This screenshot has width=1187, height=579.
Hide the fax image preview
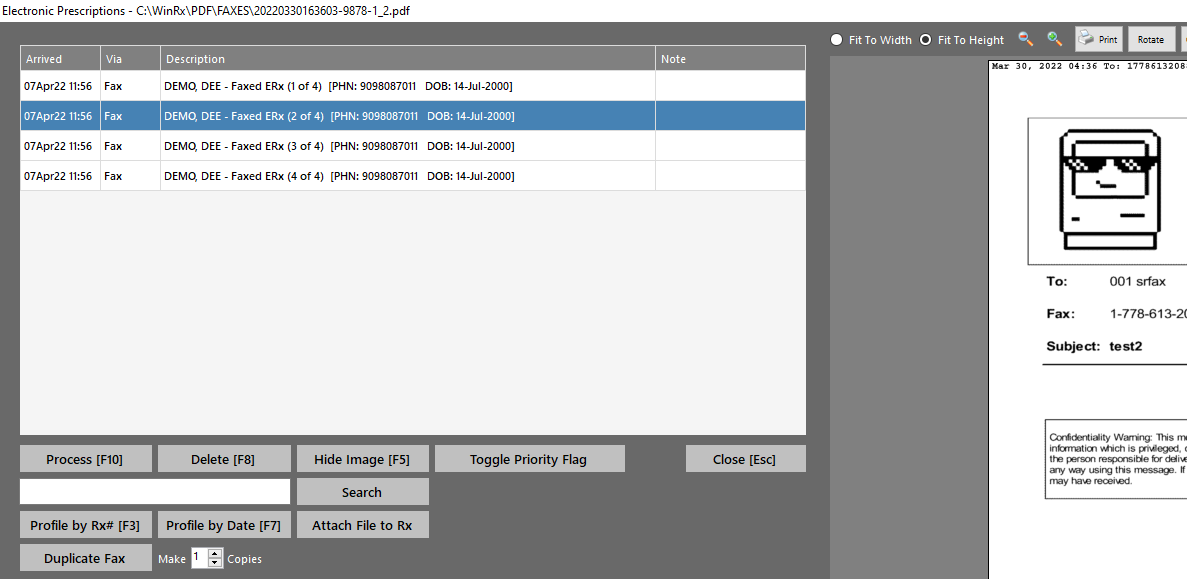tap(362, 459)
